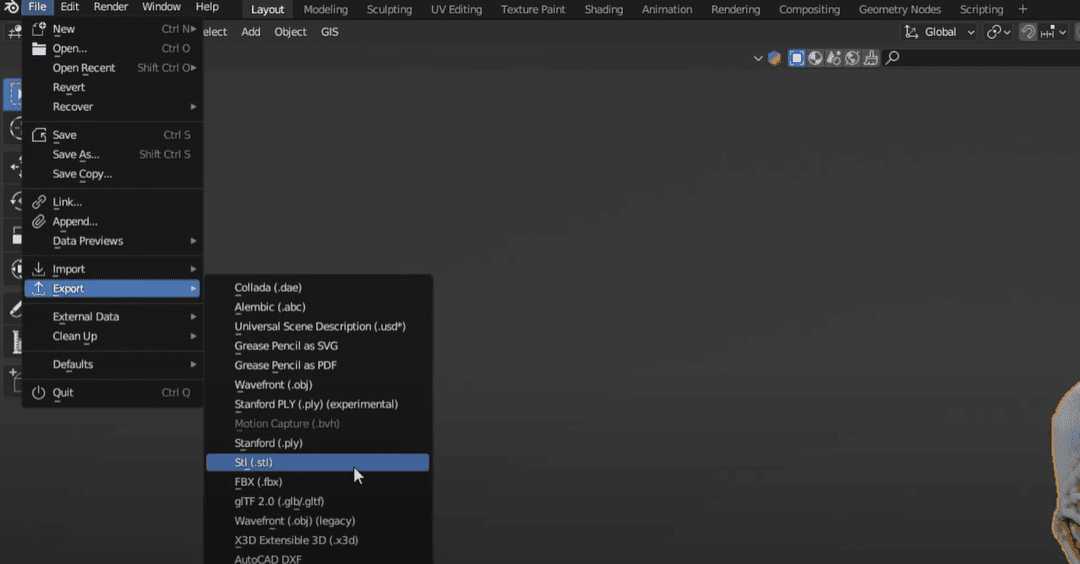Choose Stanford PLY (experimental) export

[x=318, y=404]
